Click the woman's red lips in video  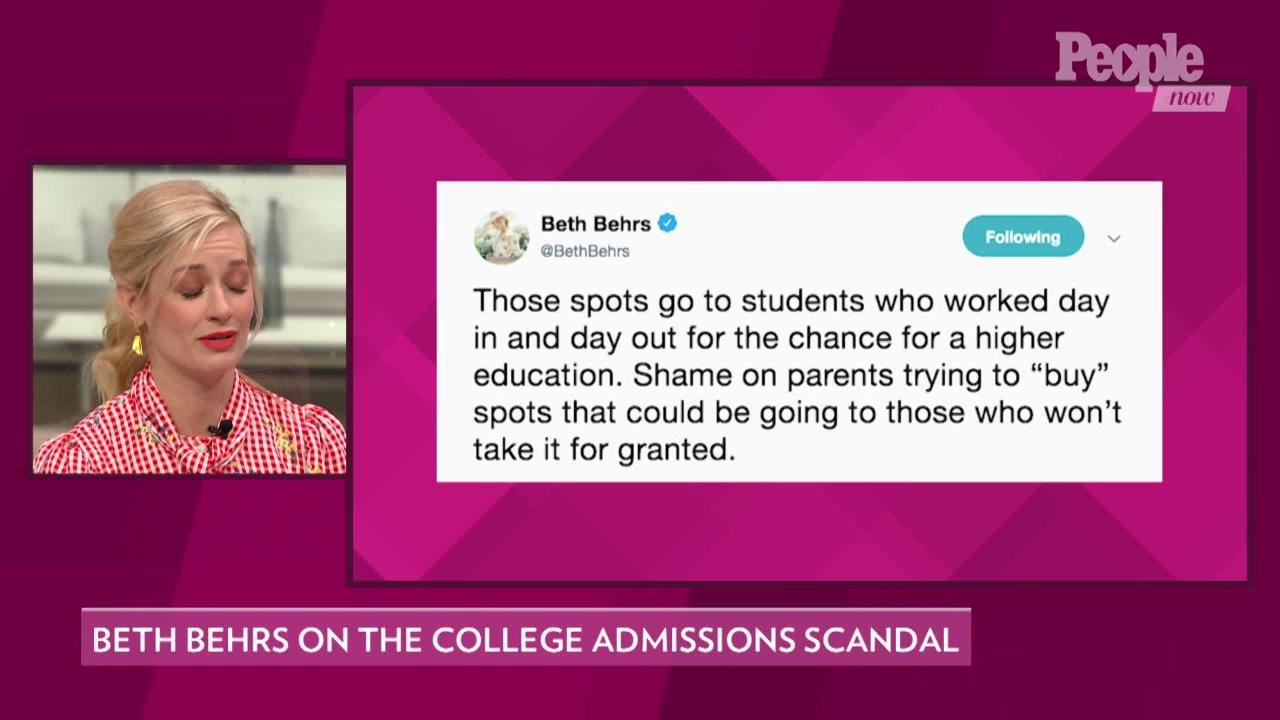point(217,339)
